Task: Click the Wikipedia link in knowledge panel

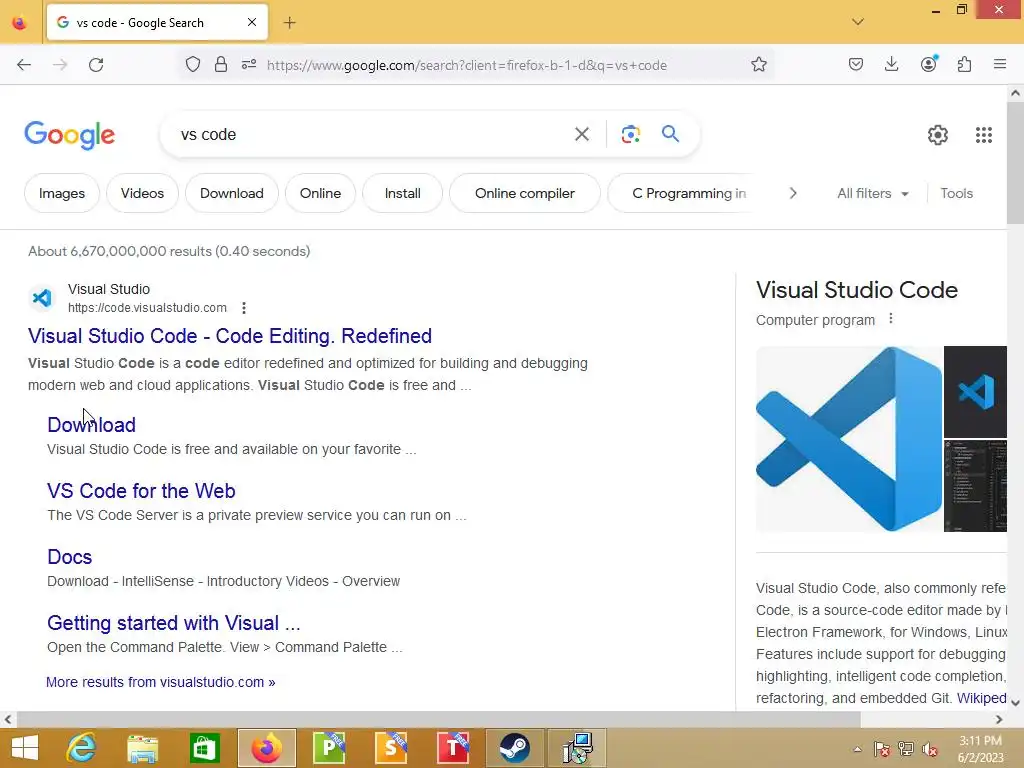Action: click(x=982, y=698)
